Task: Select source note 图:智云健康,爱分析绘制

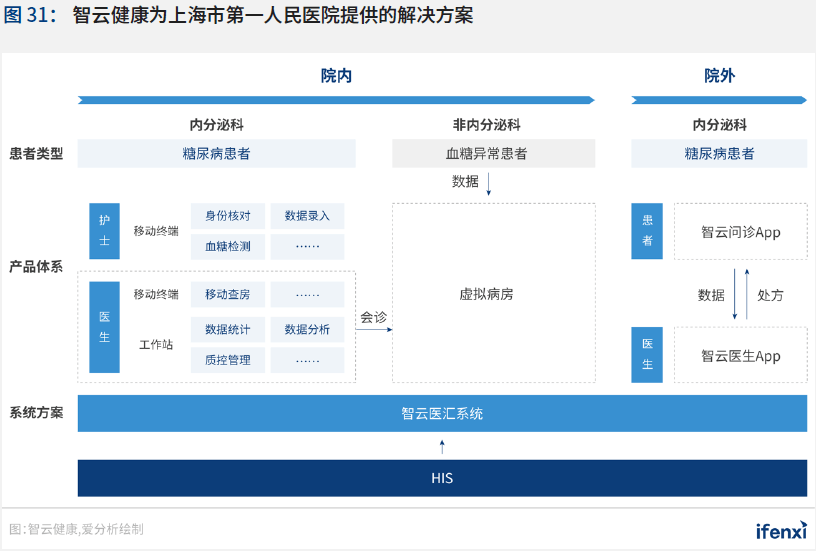Action: 76,529
